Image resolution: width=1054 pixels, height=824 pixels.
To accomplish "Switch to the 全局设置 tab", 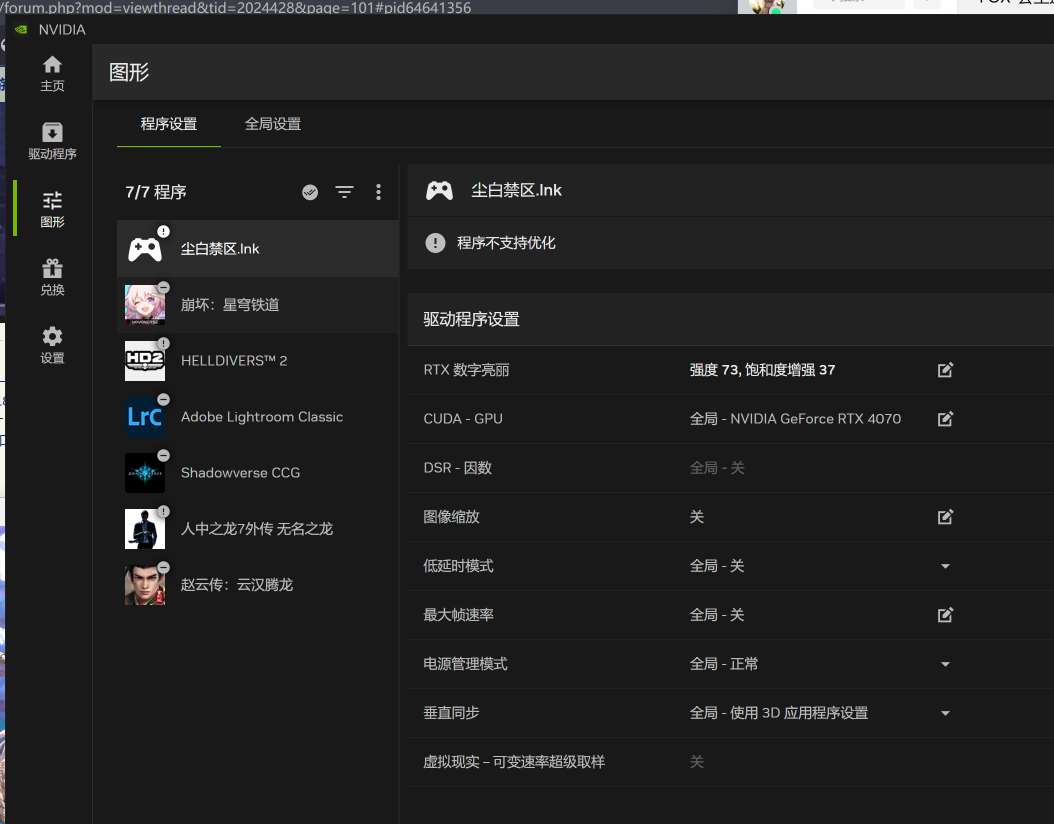I will pyautogui.click(x=273, y=124).
